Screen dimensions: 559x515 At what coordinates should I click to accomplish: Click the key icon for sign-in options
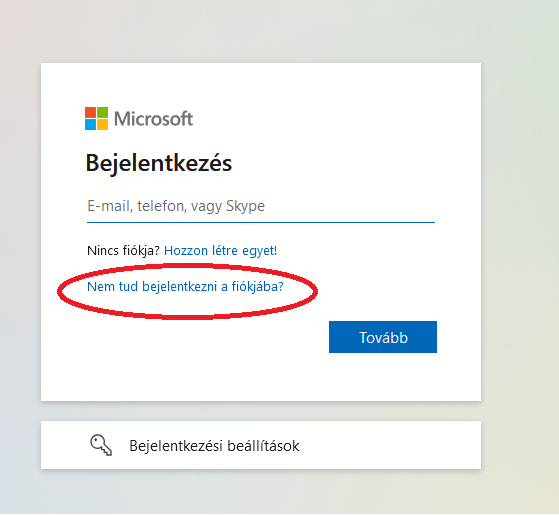click(x=101, y=445)
